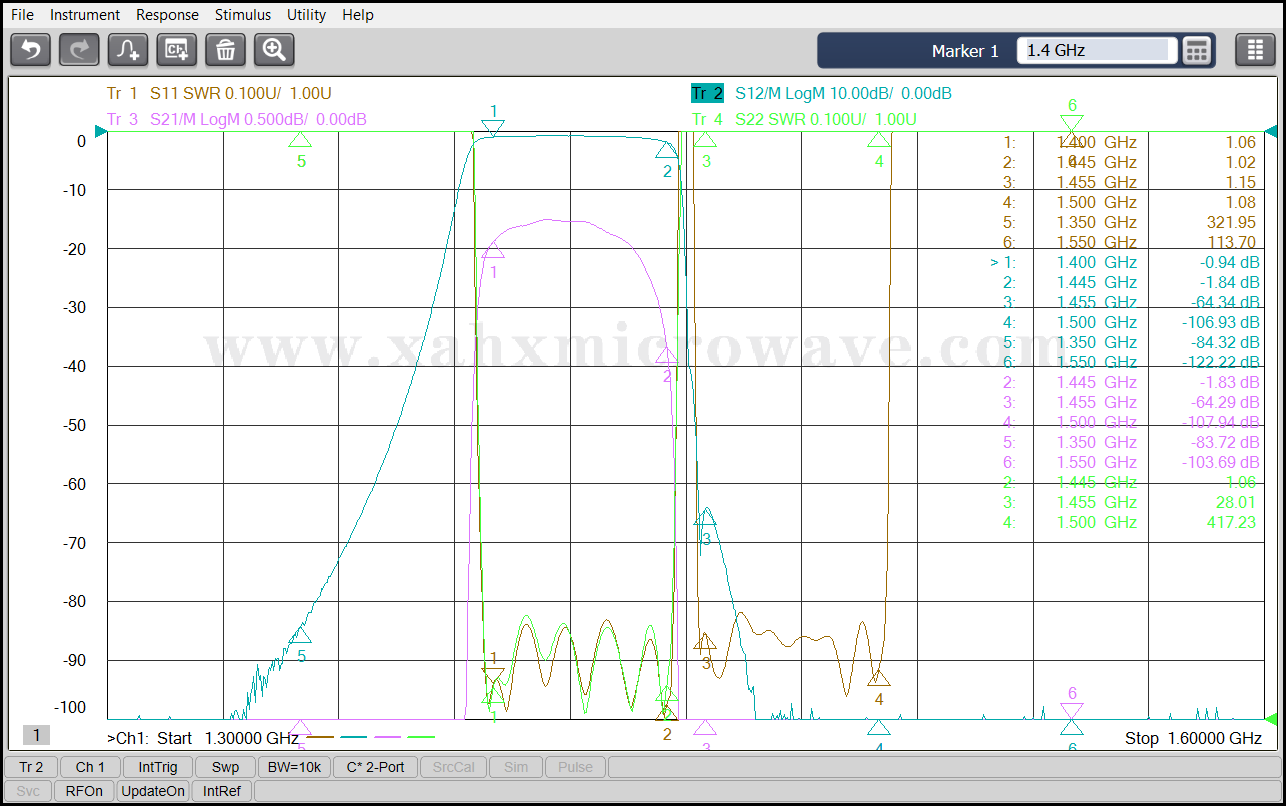Click the trash delete icon

pos(225,50)
